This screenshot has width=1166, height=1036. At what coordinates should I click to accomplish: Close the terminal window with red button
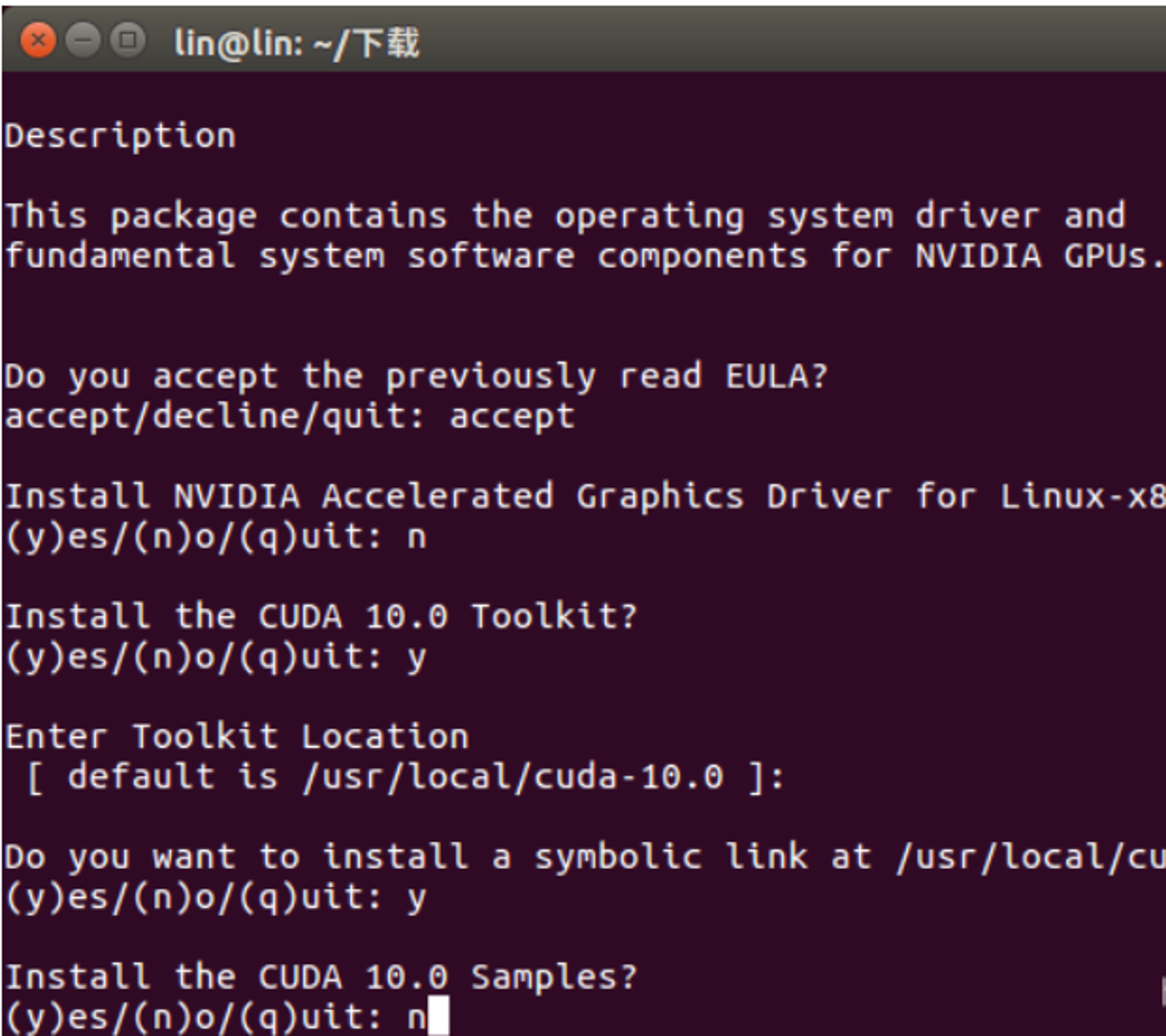[x=38, y=40]
